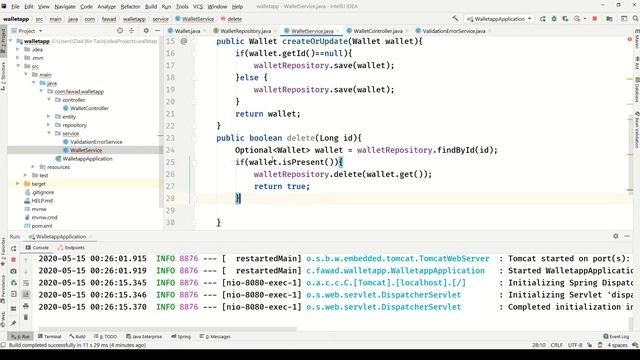Image resolution: width=640 pixels, height=360 pixels.
Task: Click the red Stop icon in Run panel
Action: click(13, 260)
